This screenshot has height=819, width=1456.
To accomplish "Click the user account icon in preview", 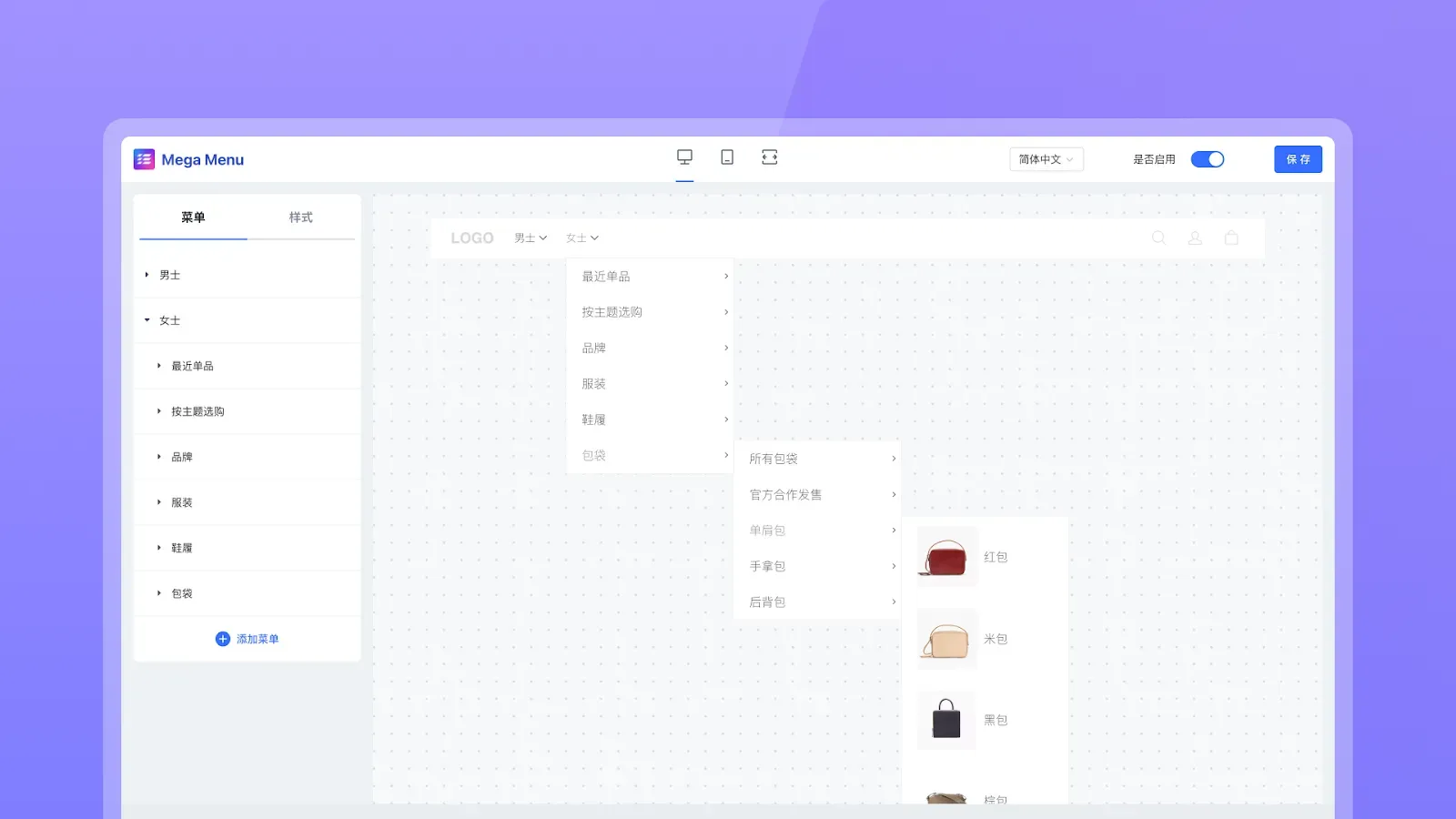I will click(x=1195, y=238).
